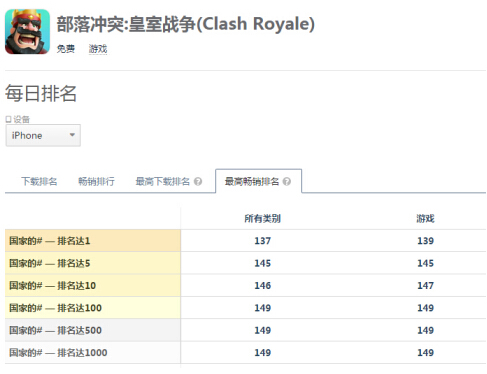This screenshot has width=487, height=374.
Task: Select the 国家的# — 排名达1 row
Action: 245,241
